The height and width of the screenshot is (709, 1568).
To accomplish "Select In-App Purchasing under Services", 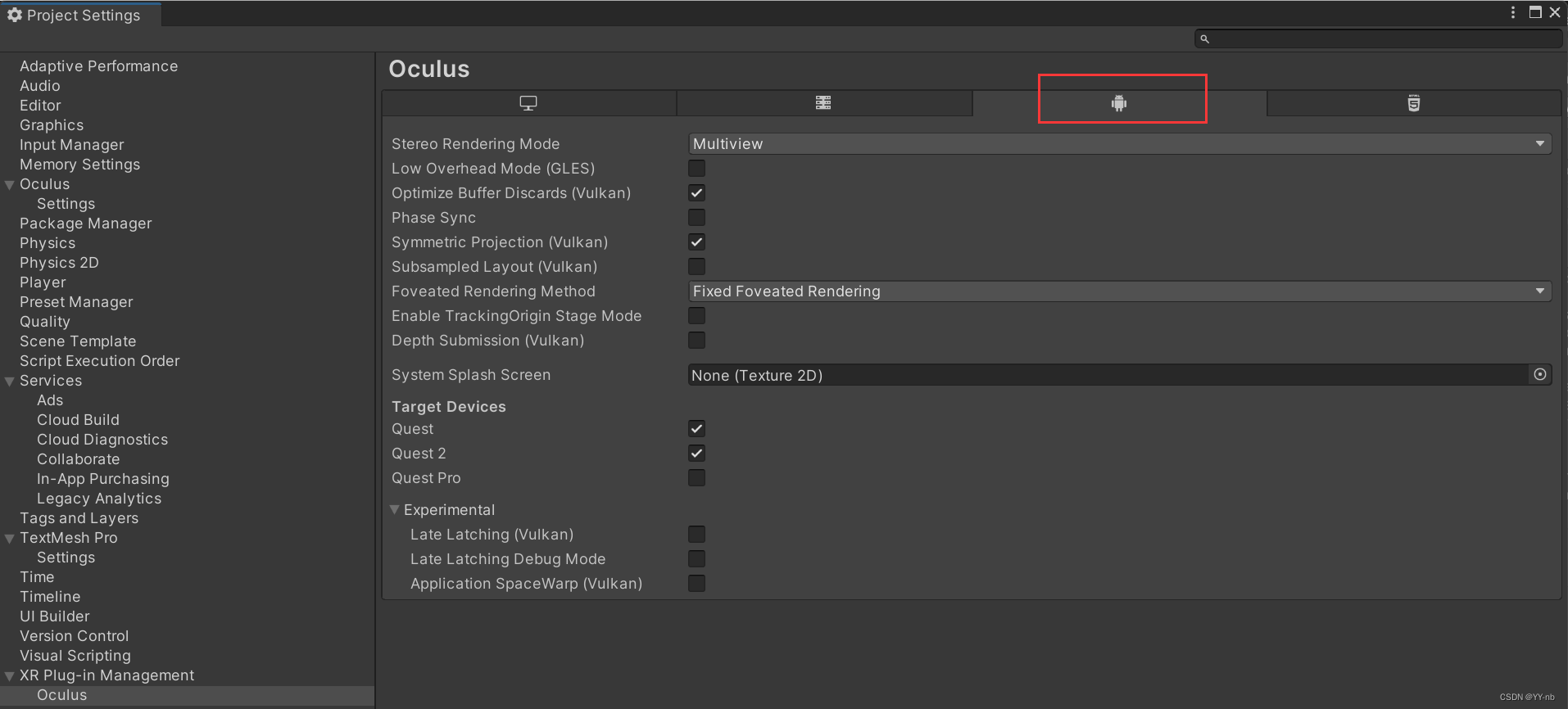I will coord(103,479).
